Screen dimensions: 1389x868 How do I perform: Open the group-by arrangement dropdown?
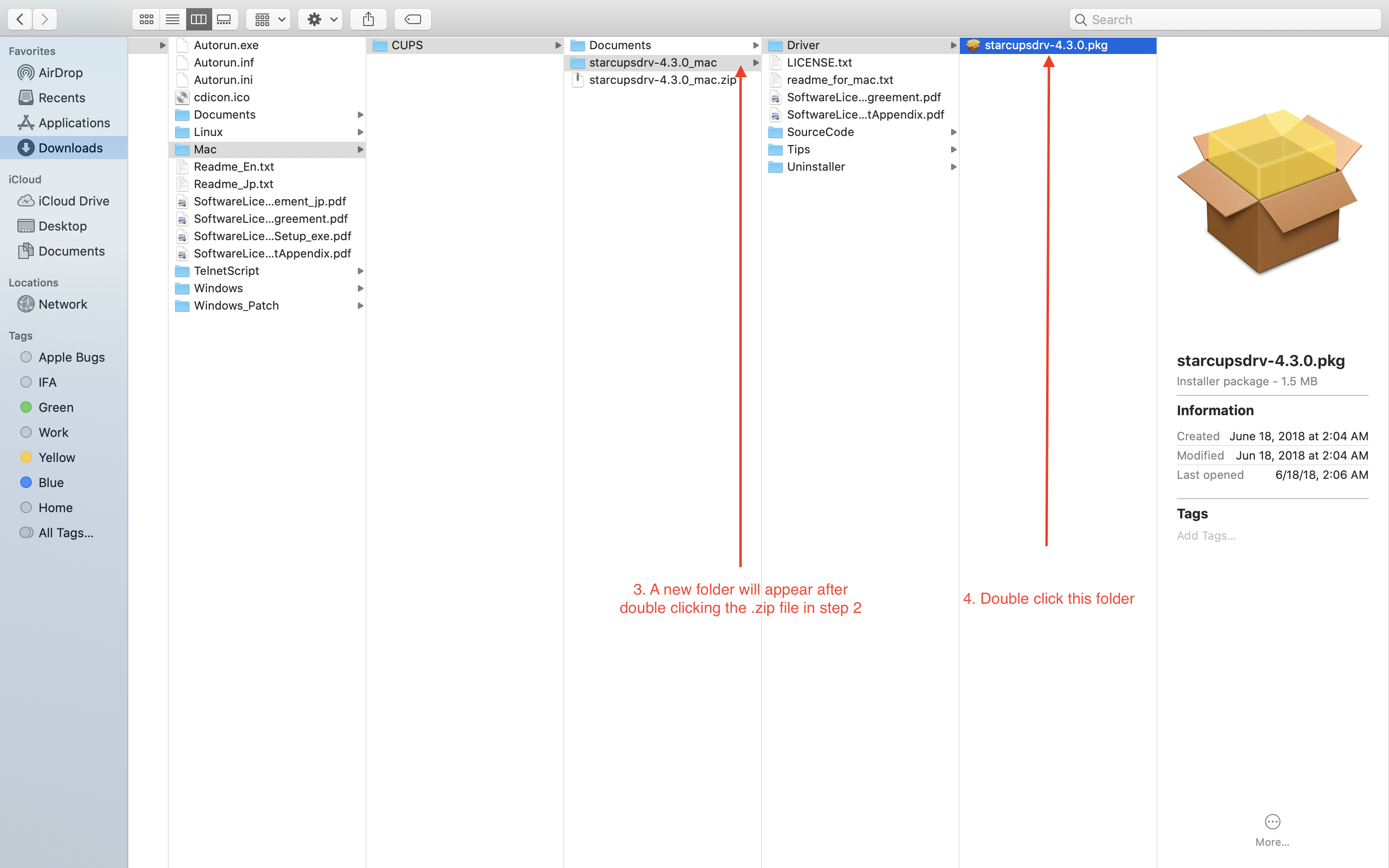pos(268,19)
